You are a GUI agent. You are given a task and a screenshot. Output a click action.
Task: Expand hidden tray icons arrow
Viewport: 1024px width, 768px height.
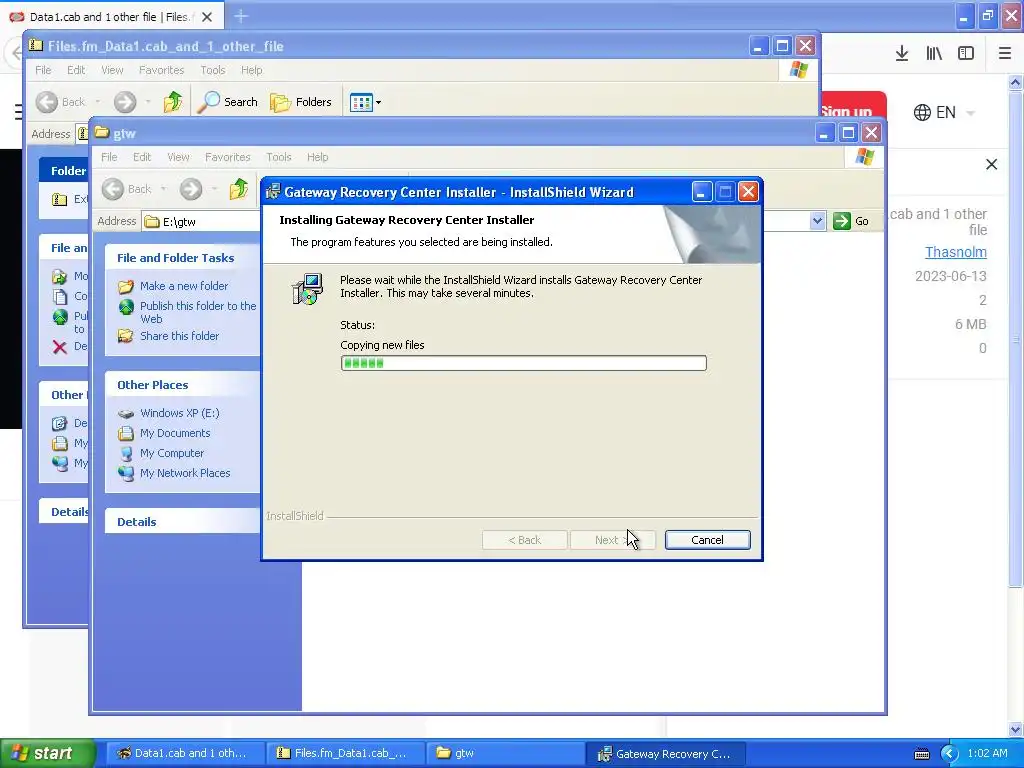click(x=950, y=754)
